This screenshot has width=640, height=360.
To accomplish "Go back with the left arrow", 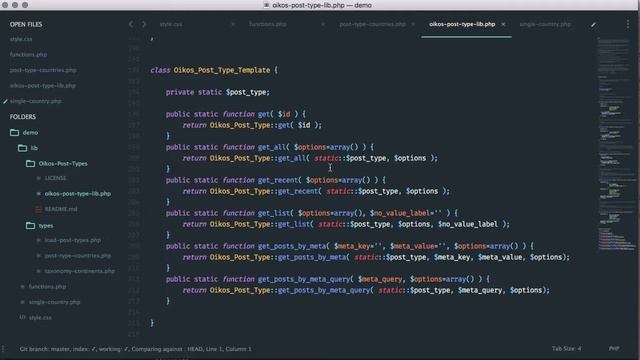I will coord(131,24).
